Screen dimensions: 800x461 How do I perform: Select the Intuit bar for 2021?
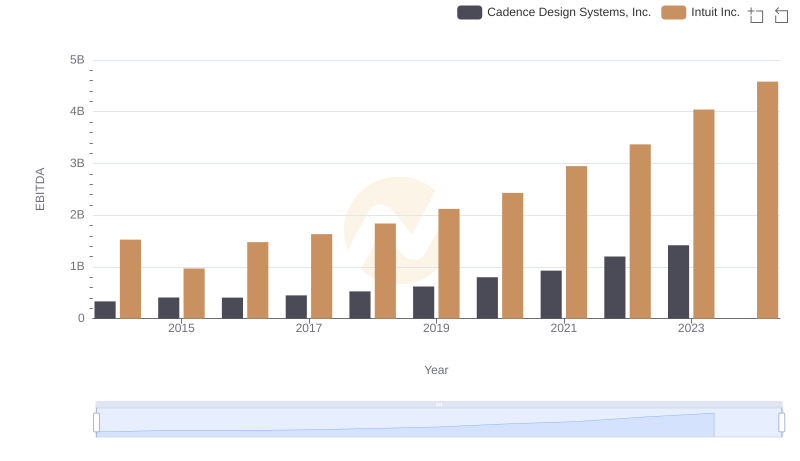[576, 242]
